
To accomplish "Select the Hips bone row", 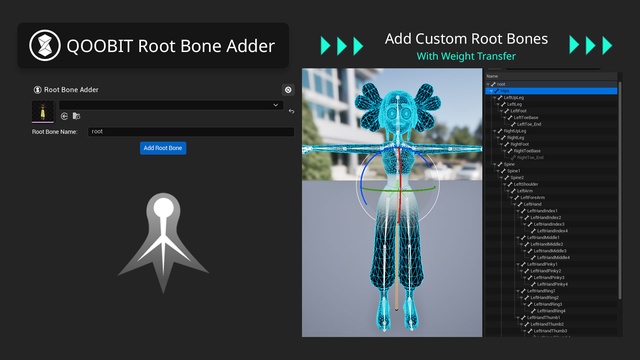I will (x=551, y=91).
